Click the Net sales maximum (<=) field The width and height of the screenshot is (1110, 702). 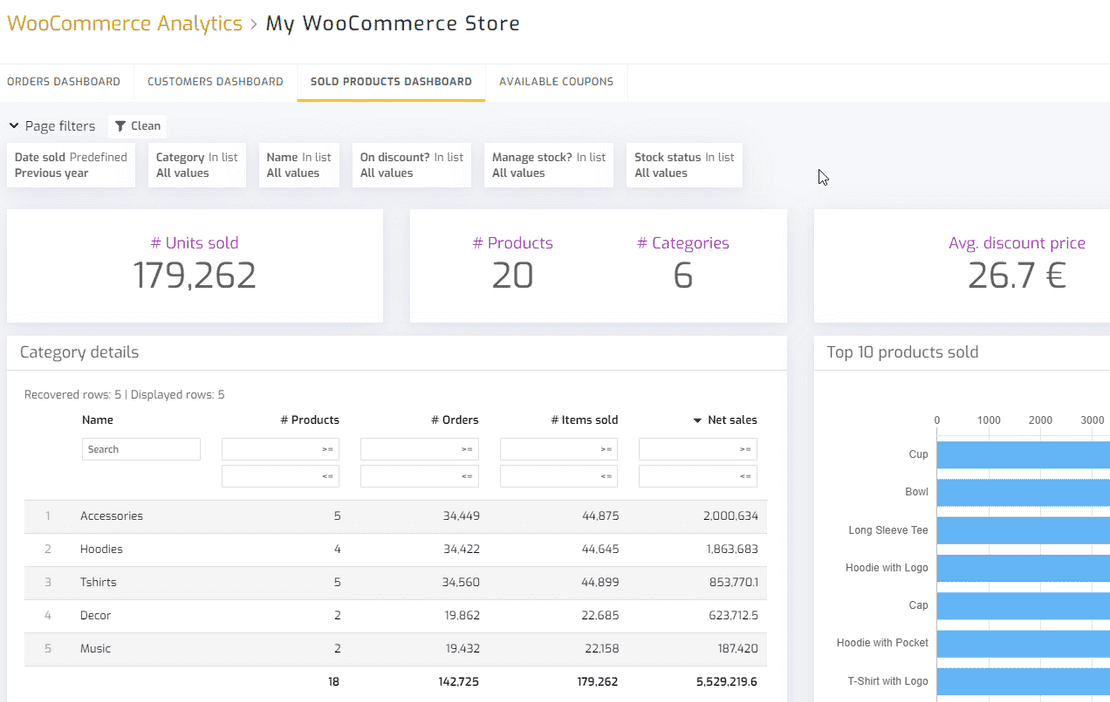point(698,476)
